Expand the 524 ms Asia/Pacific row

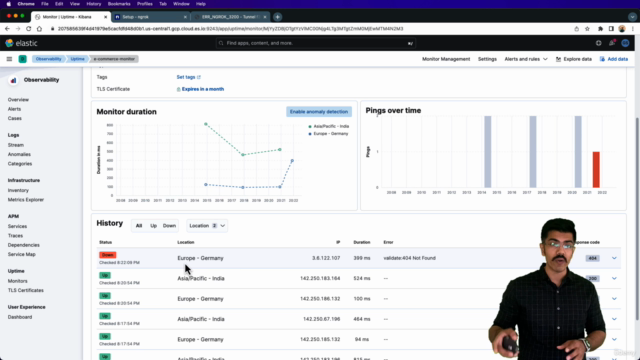pos(614,278)
